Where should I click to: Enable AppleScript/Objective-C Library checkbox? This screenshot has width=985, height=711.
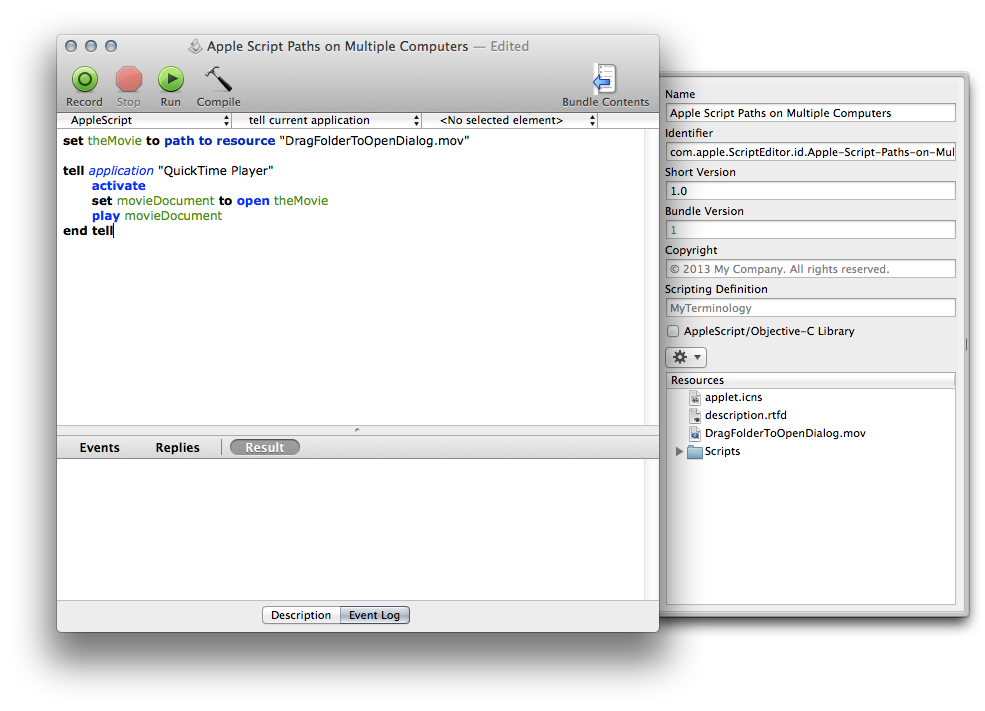point(673,332)
